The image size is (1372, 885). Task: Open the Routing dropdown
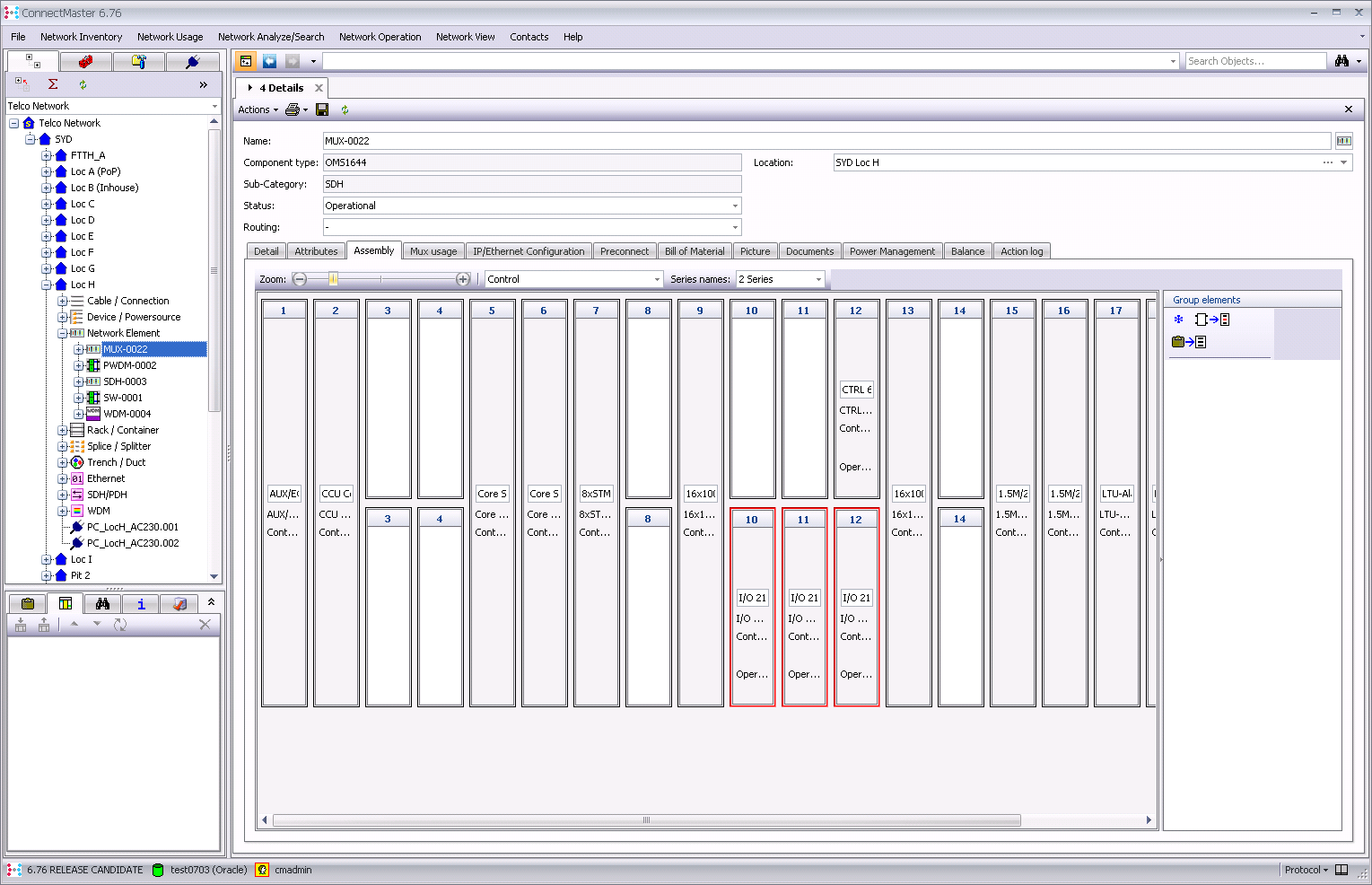pos(736,227)
